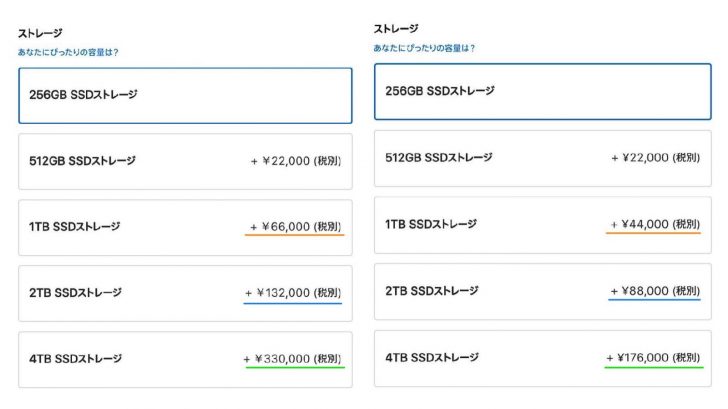Click the ストレージ heading in left panel
The image size is (728, 409).
[x=39, y=33]
